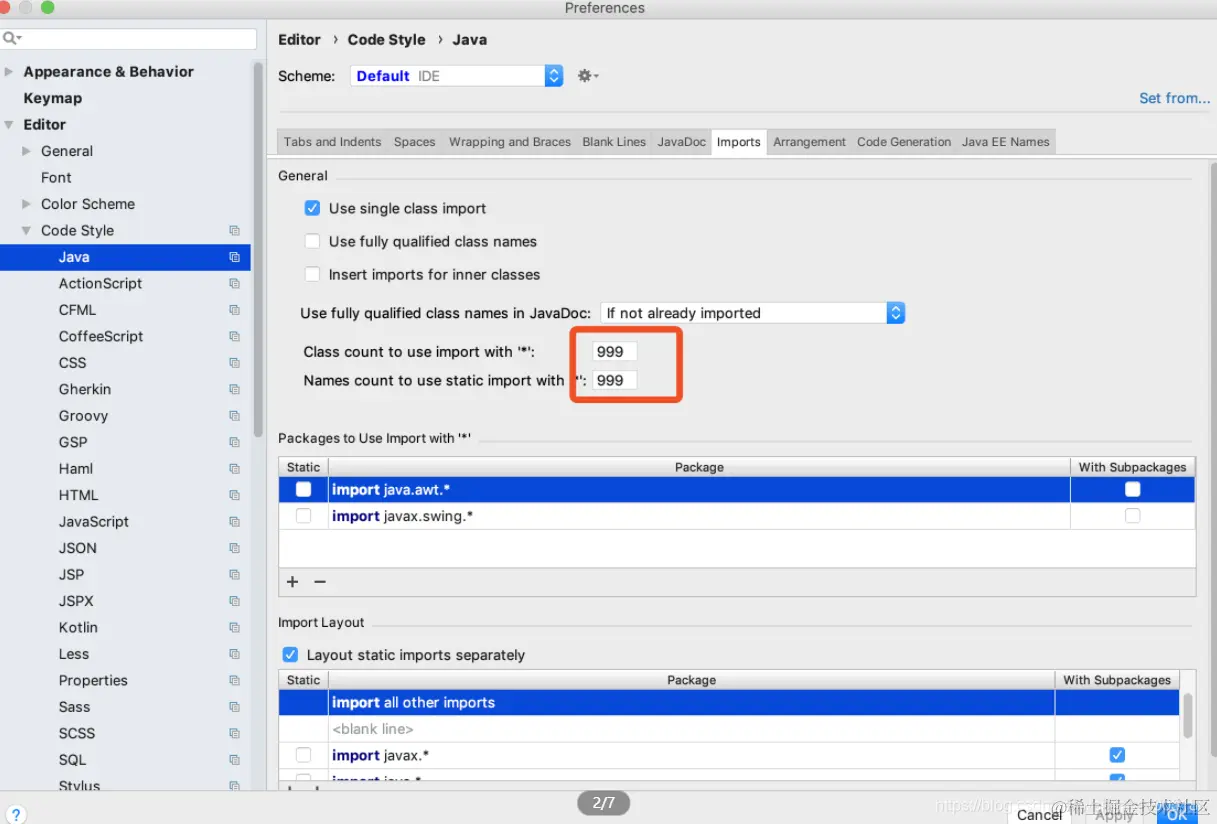Click the copy icon next to Haml

pos(234,469)
